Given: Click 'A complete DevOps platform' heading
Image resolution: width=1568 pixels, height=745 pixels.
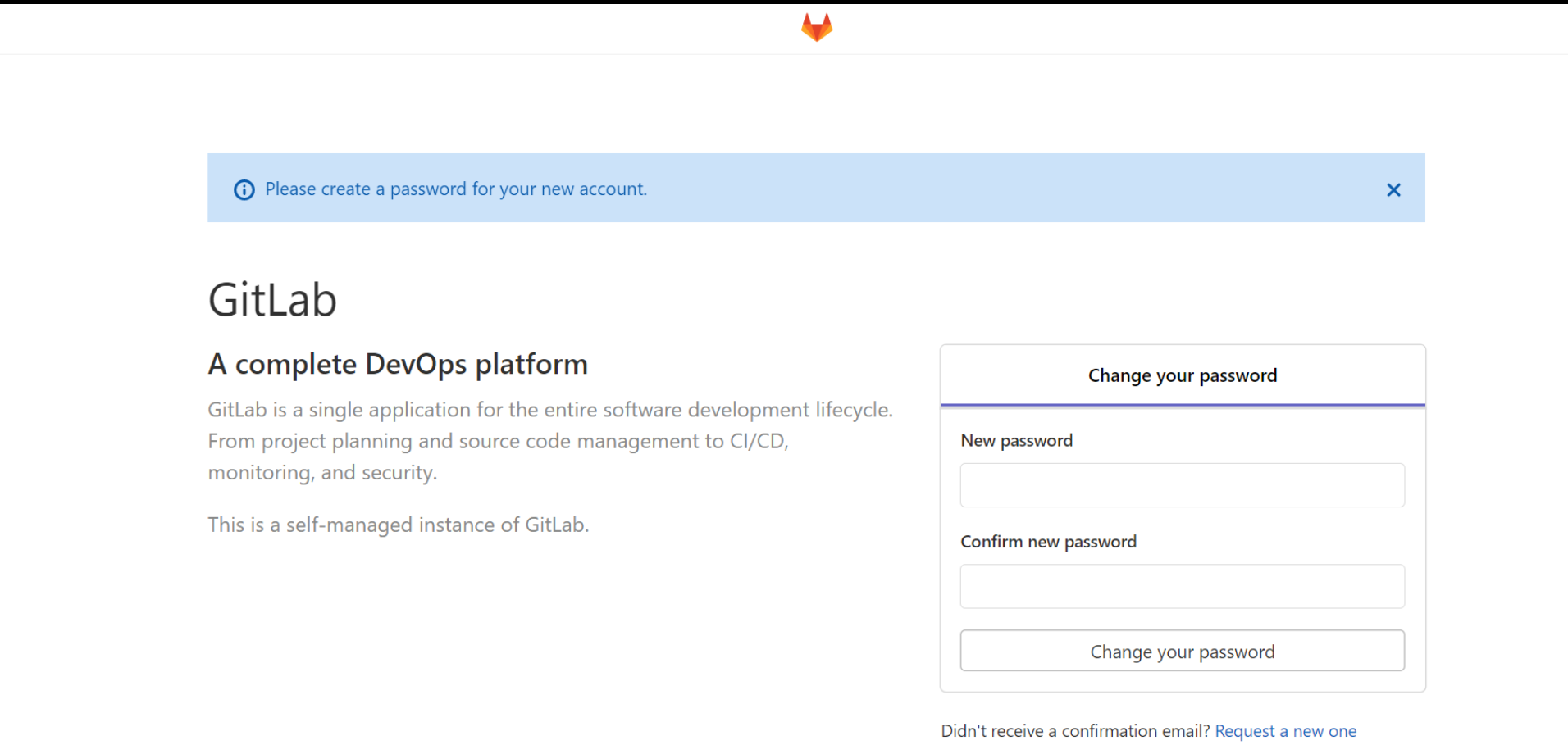Looking at the screenshot, I should pyautogui.click(x=398, y=364).
